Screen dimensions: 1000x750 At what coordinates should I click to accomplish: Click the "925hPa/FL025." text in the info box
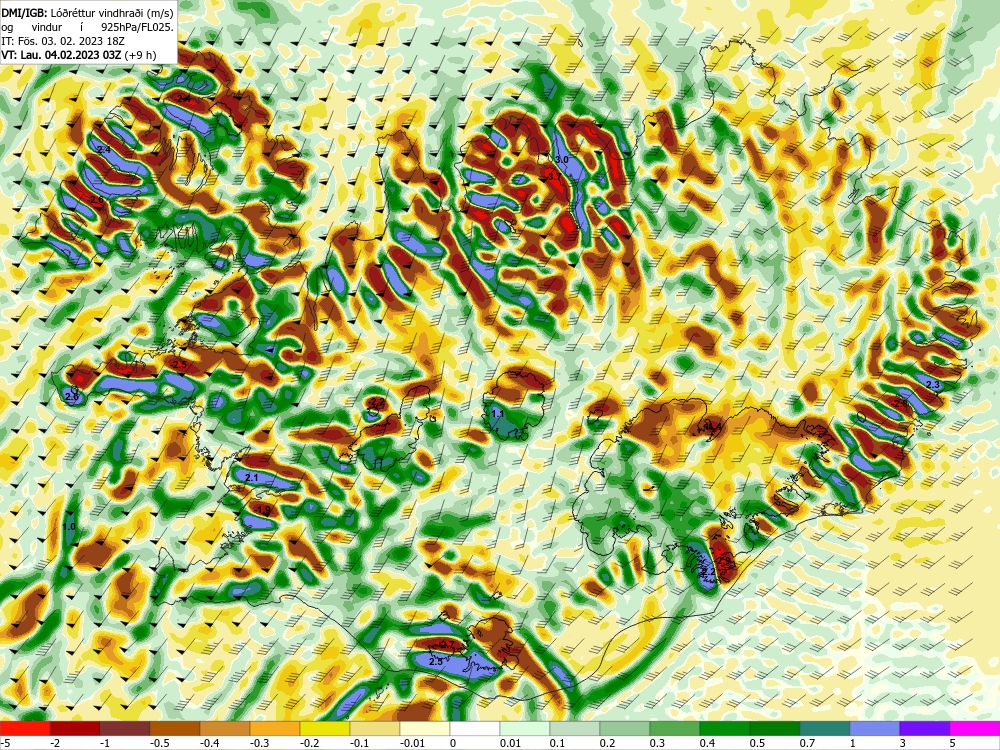coord(137,27)
